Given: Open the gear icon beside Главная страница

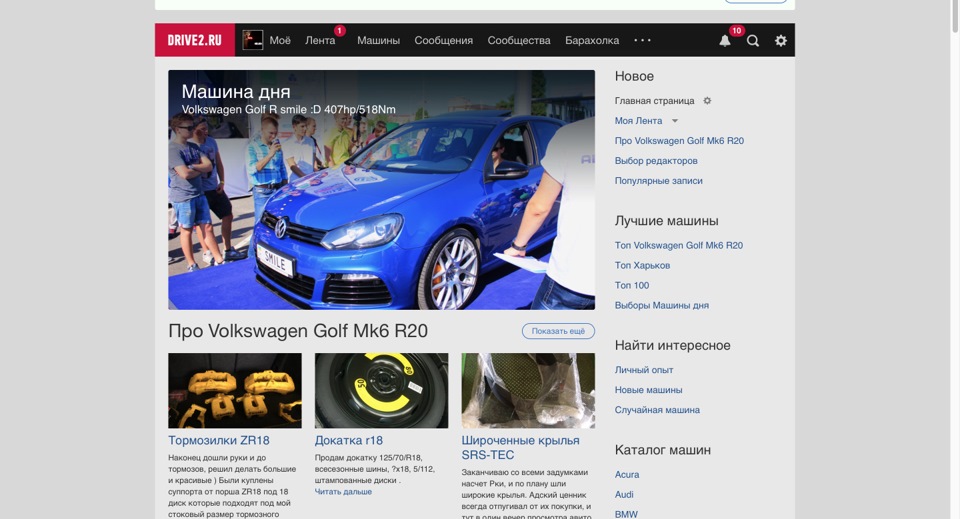Looking at the screenshot, I should pyautogui.click(x=707, y=100).
